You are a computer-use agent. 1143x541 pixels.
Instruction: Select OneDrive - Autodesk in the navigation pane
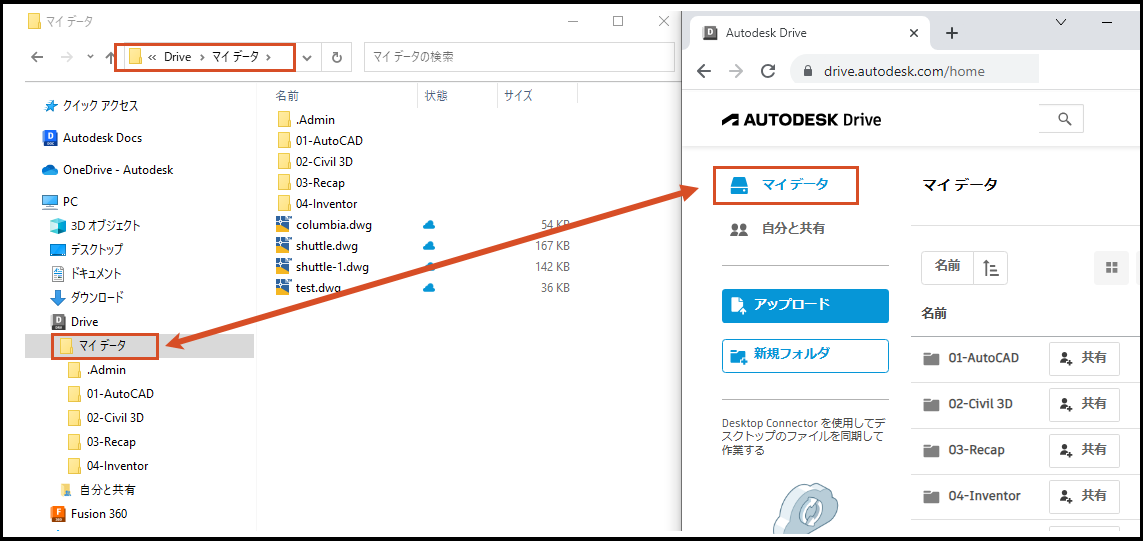[108, 170]
